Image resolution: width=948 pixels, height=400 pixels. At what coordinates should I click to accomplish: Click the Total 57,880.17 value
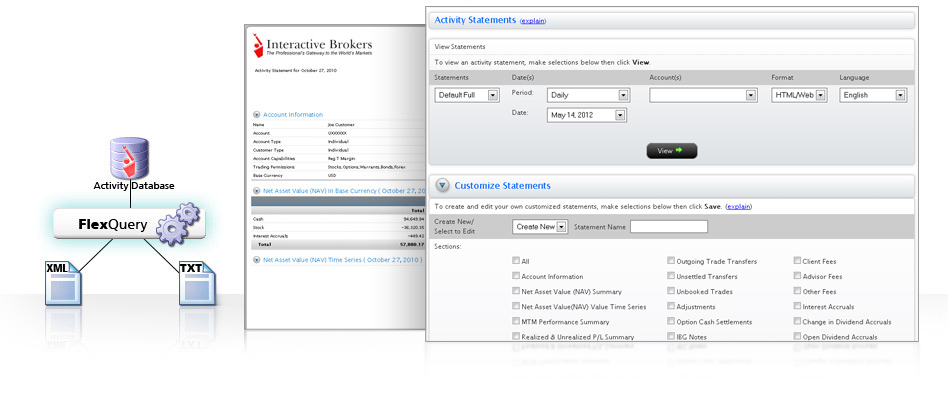pyautogui.click(x=414, y=245)
